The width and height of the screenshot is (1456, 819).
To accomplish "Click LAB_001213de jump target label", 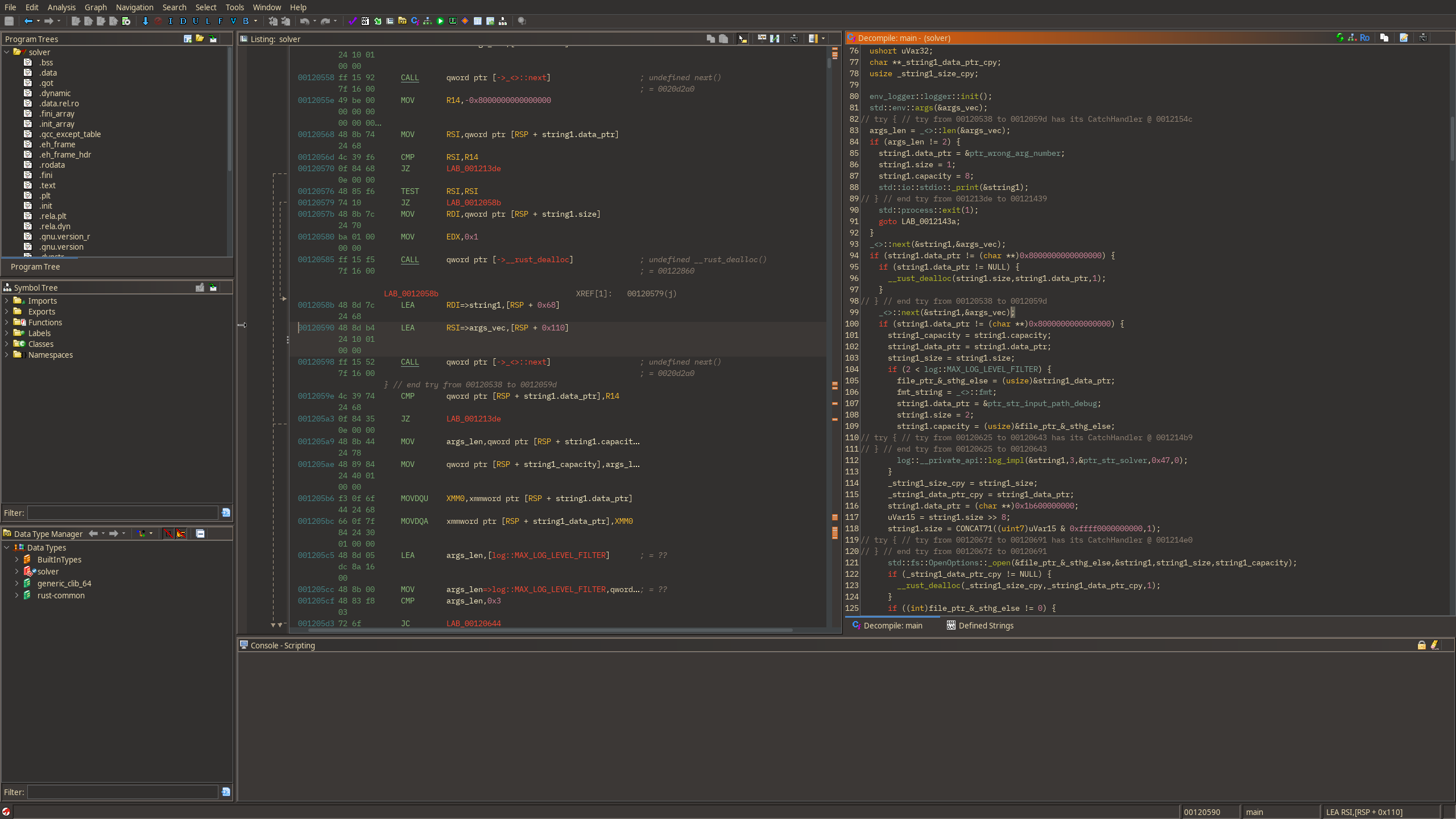I will click(x=473, y=168).
